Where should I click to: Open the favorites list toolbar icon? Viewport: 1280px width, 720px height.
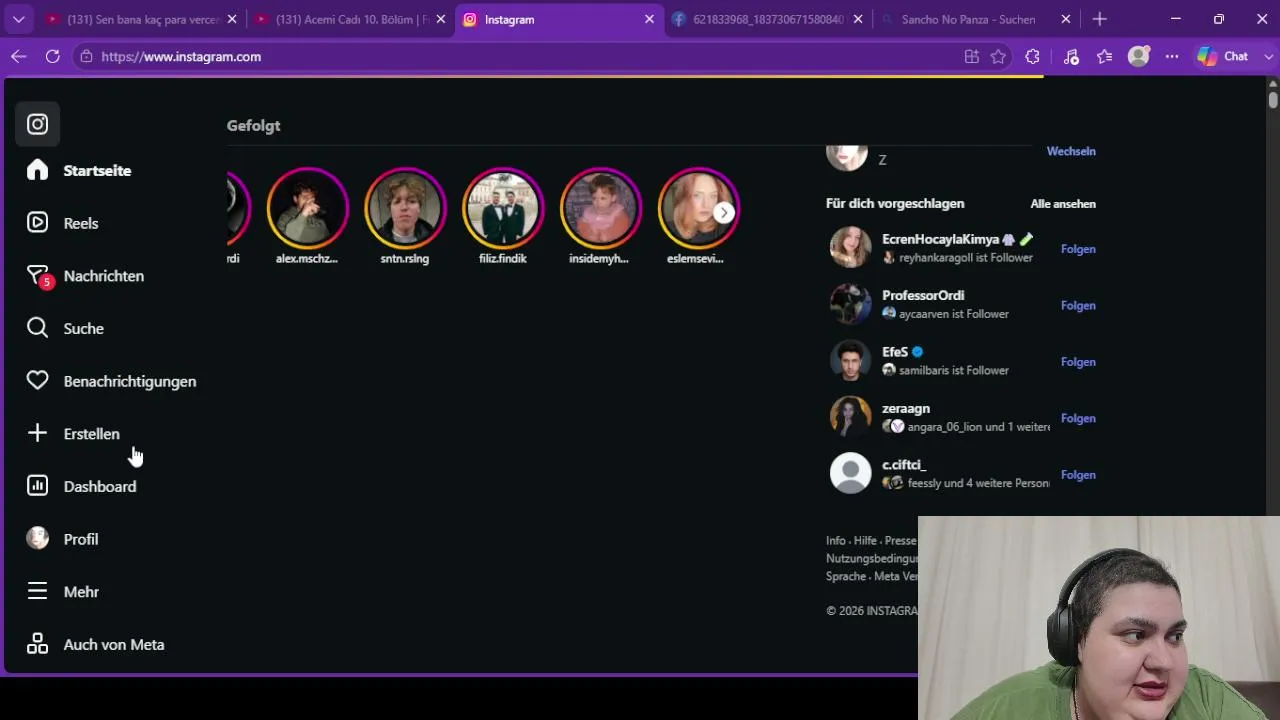[x=1105, y=57]
